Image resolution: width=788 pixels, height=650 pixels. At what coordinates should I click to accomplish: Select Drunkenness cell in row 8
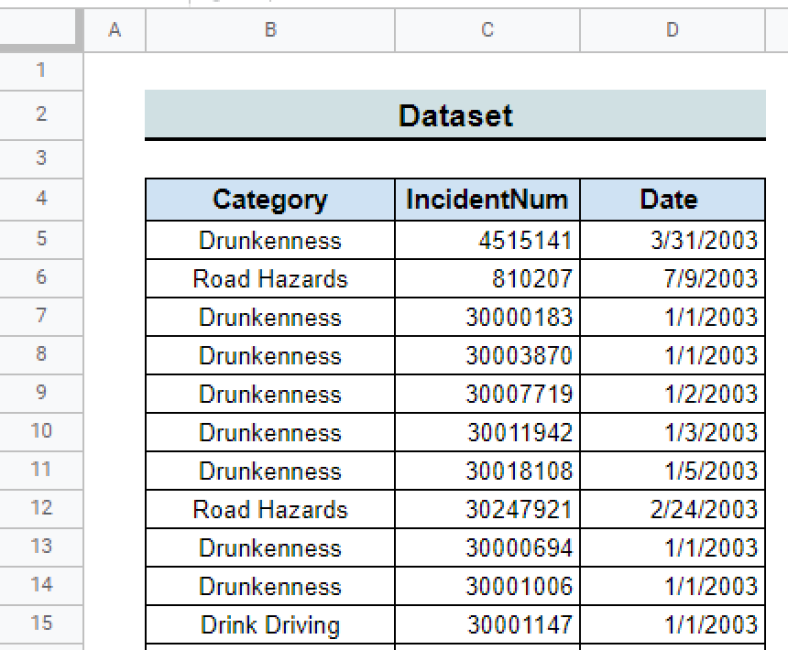point(270,355)
